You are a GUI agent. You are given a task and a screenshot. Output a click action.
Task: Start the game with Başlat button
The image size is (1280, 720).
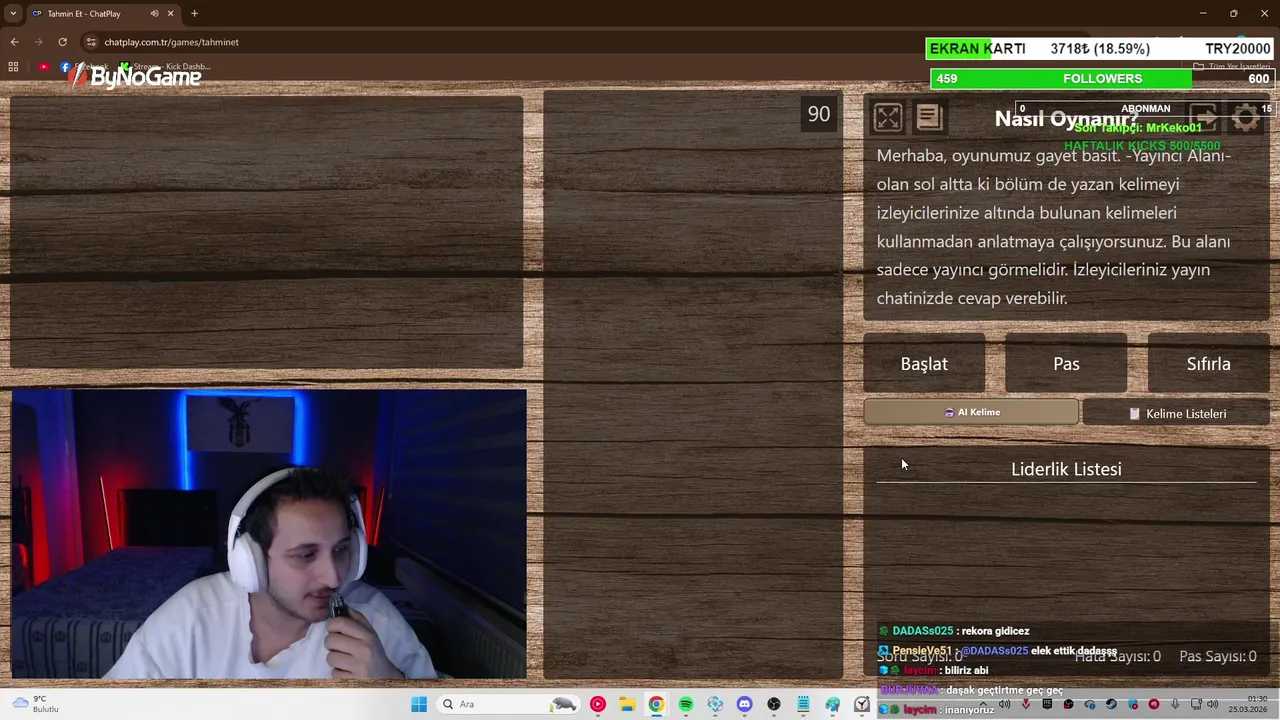coord(924,364)
